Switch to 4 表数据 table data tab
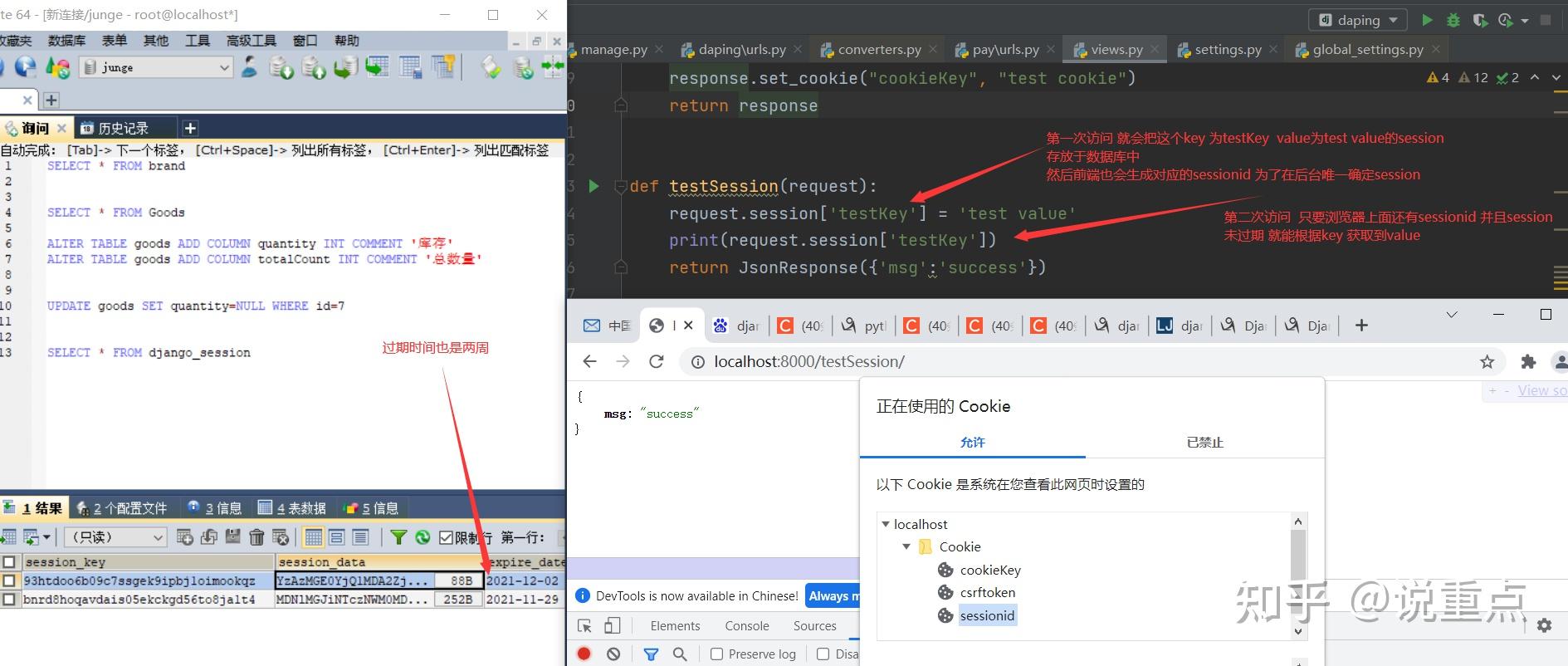Viewport: 1568px width, 666px height. point(291,507)
